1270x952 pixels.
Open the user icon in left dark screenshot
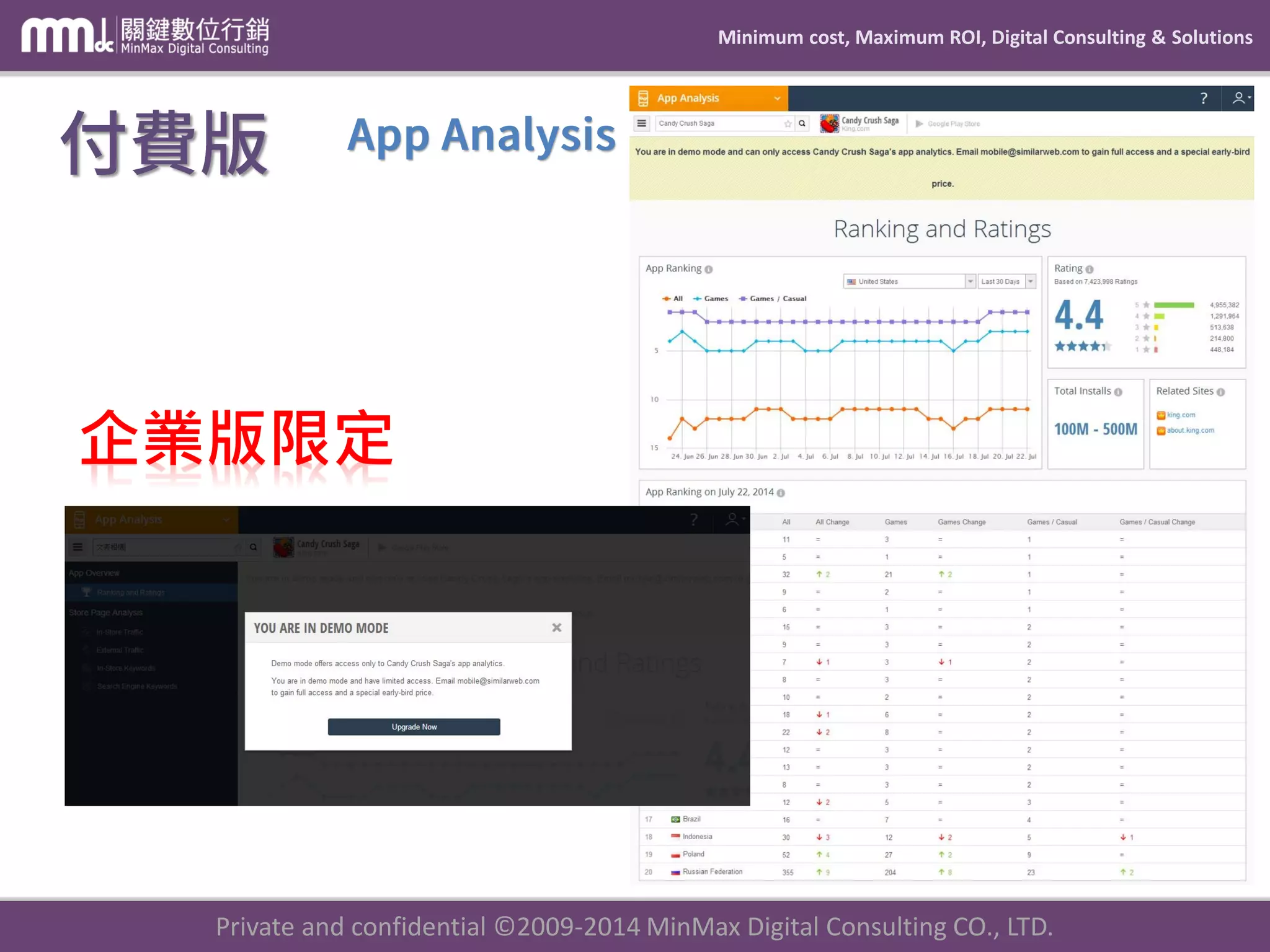[734, 520]
